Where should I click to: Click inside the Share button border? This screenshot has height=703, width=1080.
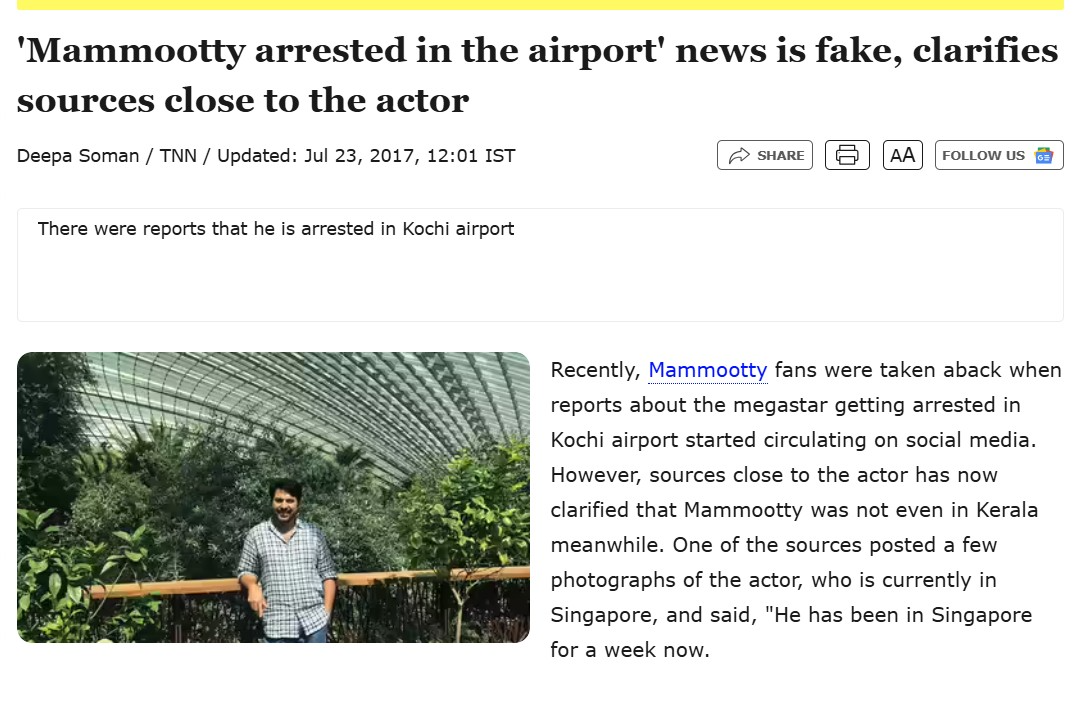[765, 155]
